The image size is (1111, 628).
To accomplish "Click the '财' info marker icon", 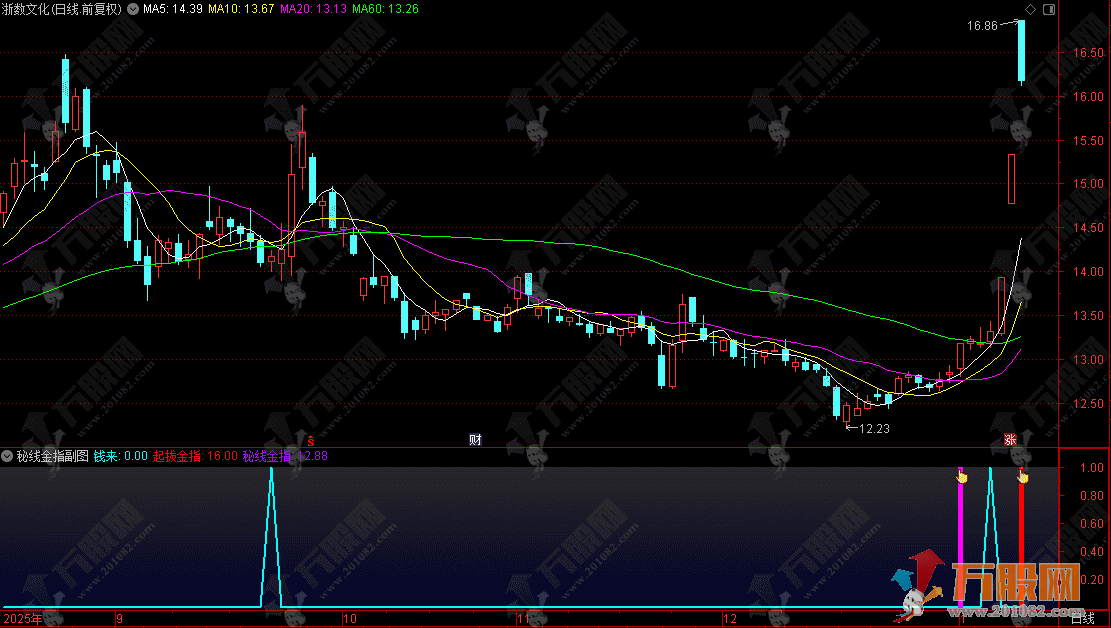I will pos(476,440).
